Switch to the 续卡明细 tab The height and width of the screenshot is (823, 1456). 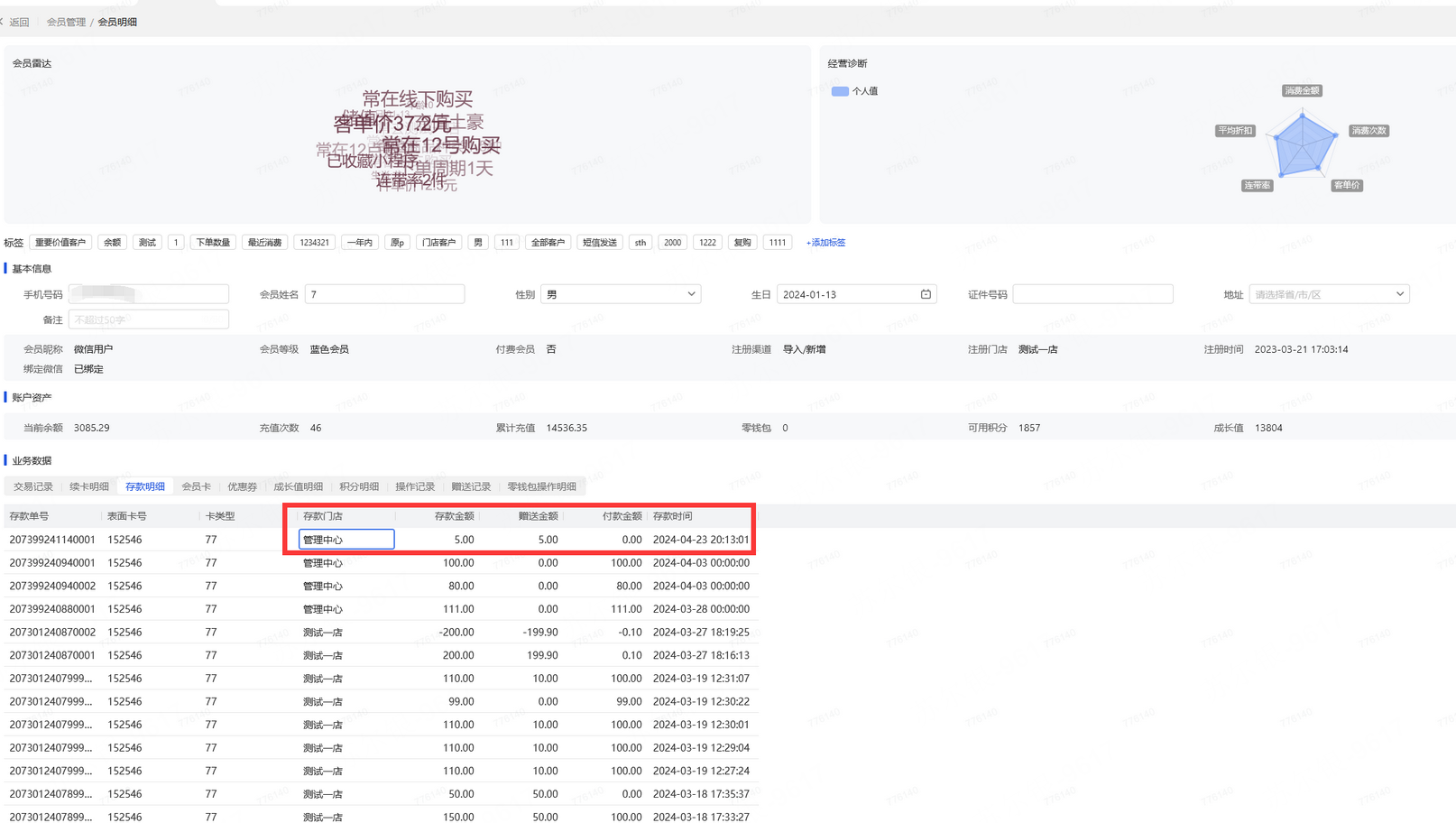click(89, 486)
